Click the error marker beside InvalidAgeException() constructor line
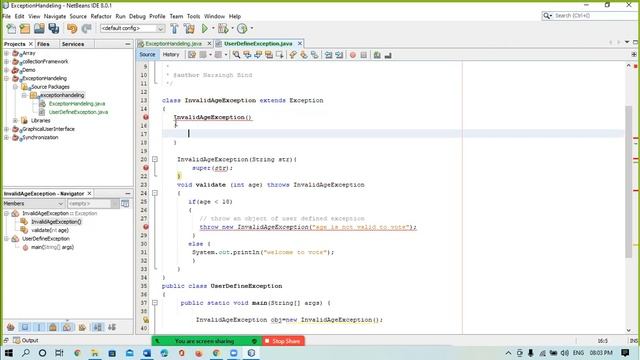The image size is (640, 360). click(146, 117)
